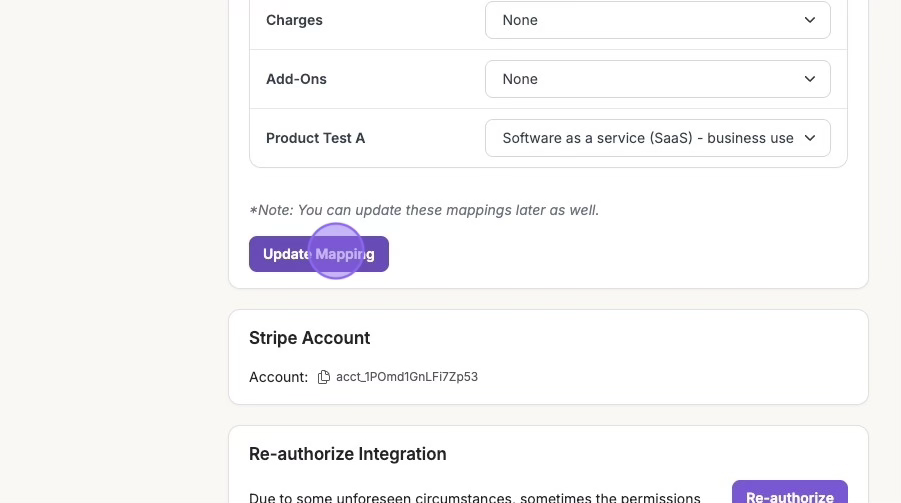901x503 pixels.
Task: Click the Stripe Account heading
Action: (x=309, y=338)
